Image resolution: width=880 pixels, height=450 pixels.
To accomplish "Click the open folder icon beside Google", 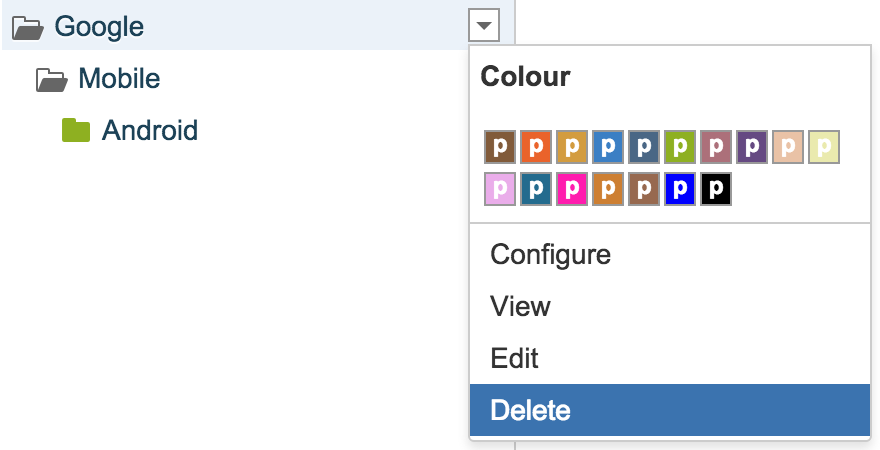I will (27, 26).
